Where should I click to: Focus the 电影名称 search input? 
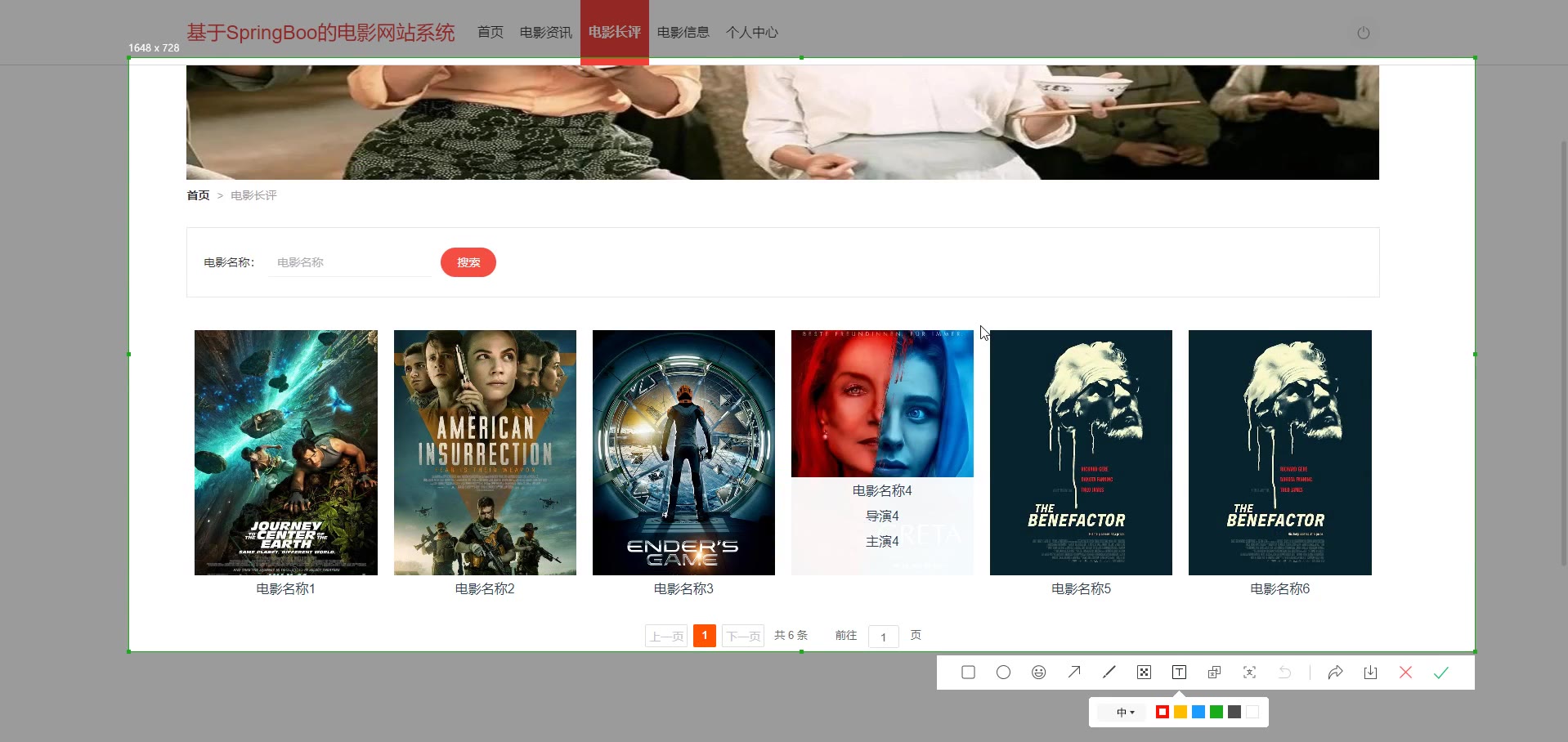(x=350, y=262)
